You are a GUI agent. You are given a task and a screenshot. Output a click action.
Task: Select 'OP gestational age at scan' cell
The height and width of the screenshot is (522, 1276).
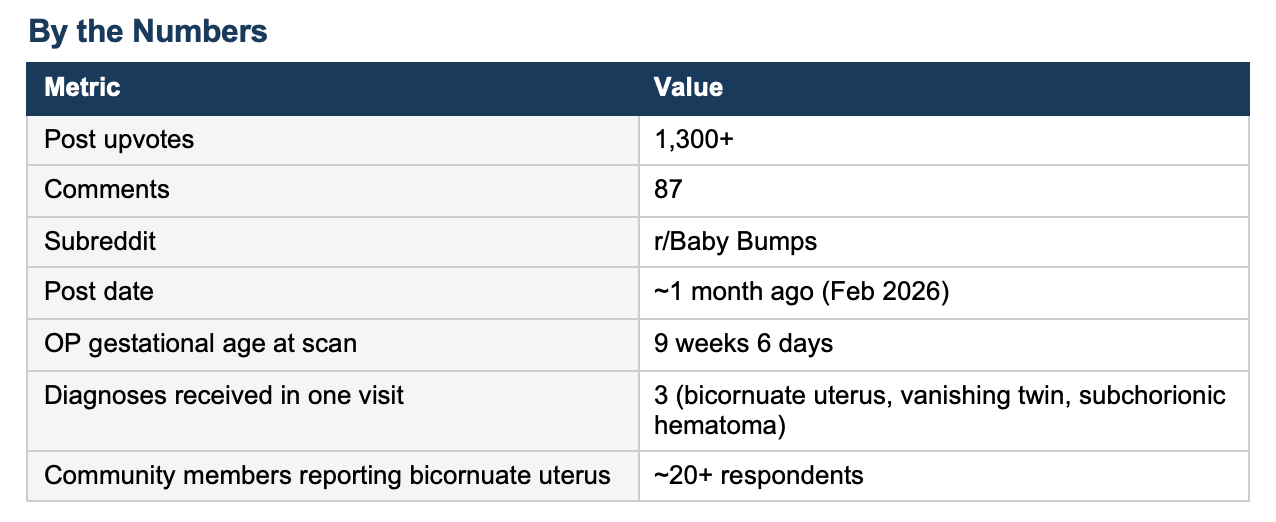click(x=333, y=344)
